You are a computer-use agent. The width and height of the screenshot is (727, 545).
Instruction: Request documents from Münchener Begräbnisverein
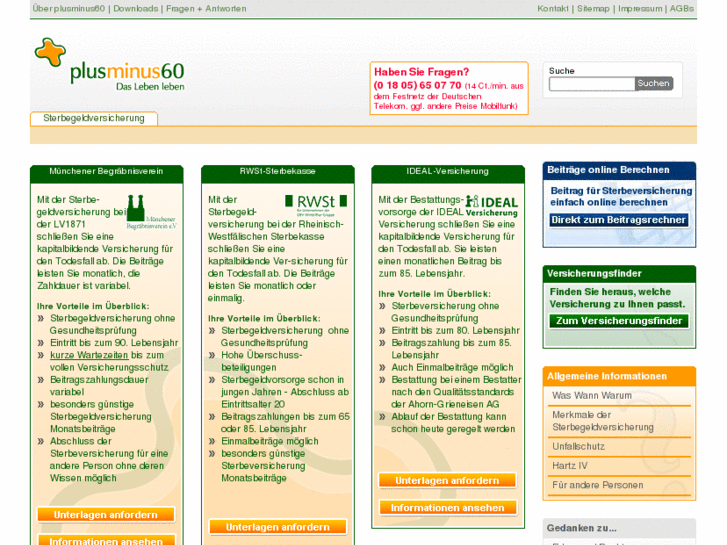[106, 515]
